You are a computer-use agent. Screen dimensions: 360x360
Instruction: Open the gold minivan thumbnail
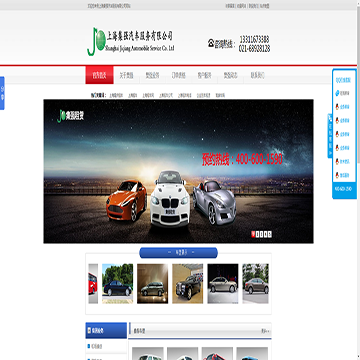152,284
